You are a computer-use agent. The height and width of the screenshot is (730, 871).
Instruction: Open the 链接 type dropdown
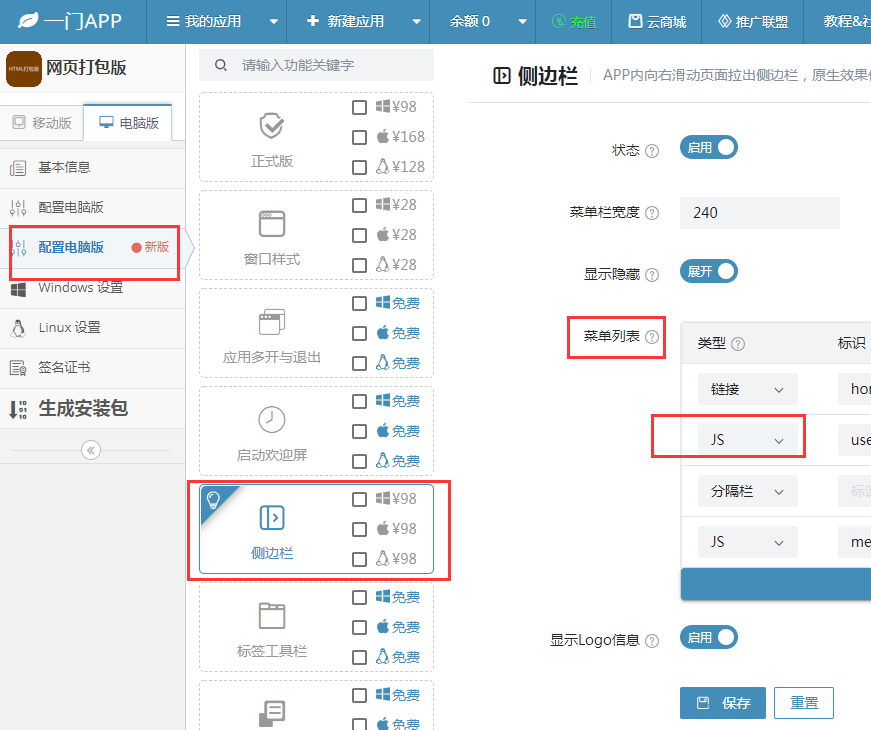748,389
